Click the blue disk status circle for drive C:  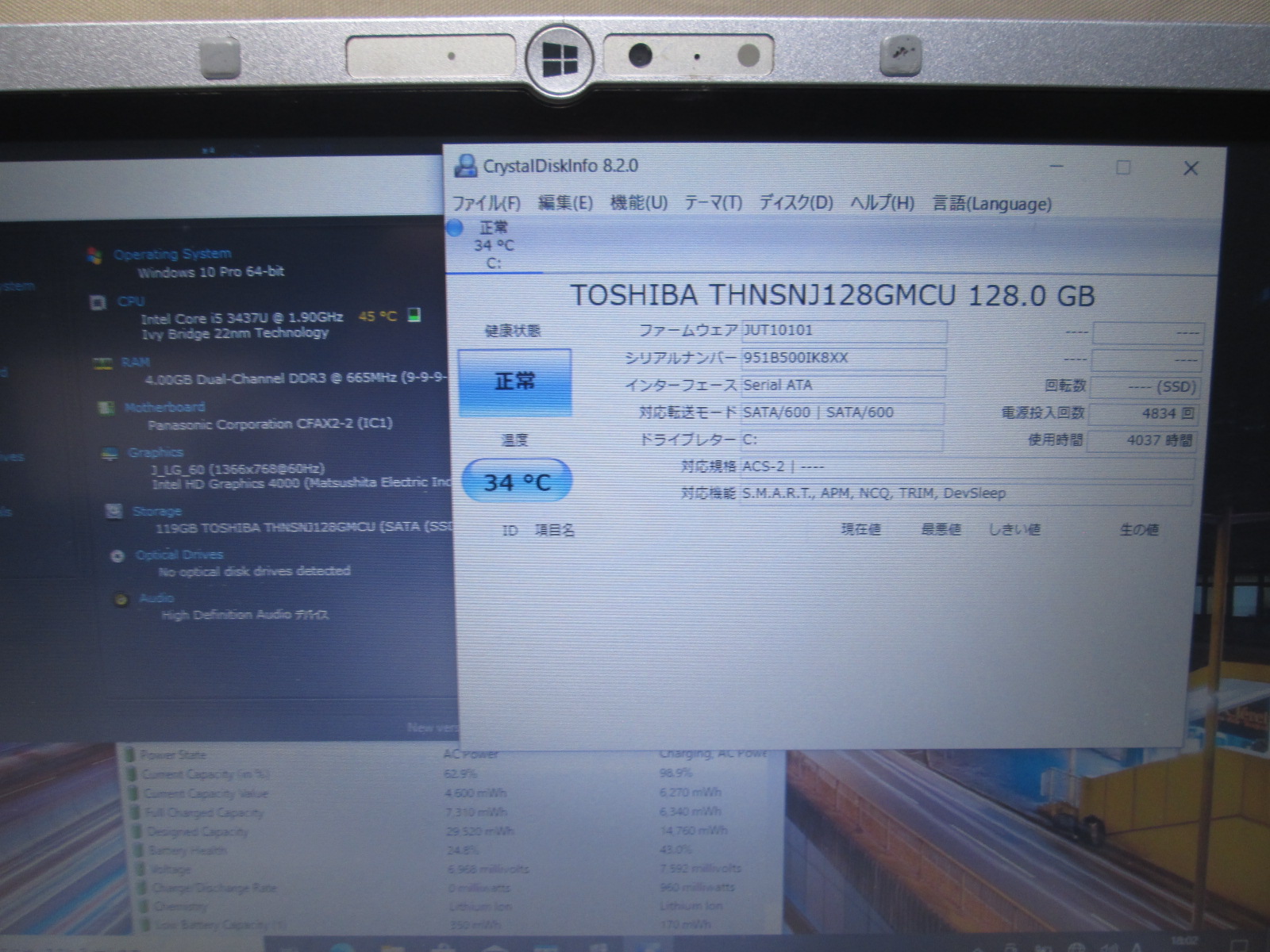coord(455,228)
